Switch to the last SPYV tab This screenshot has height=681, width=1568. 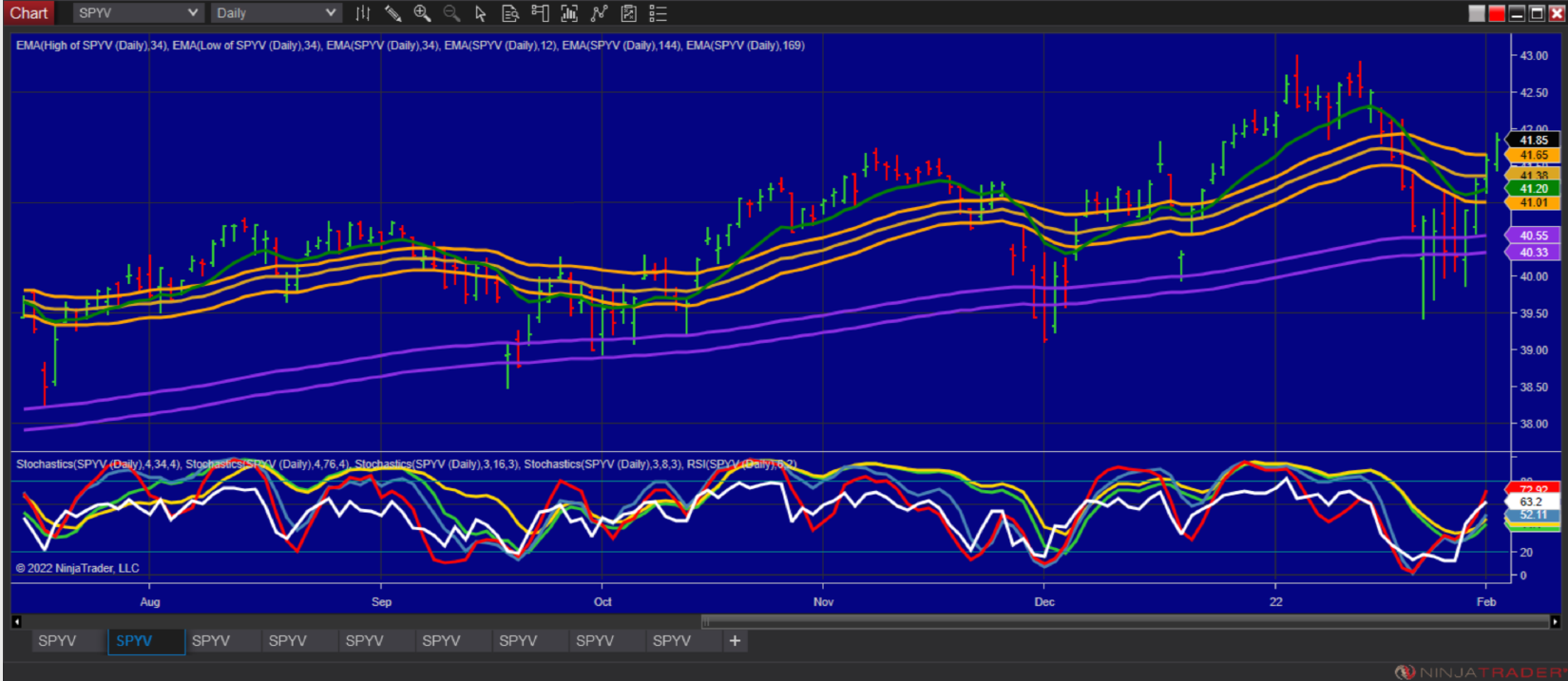coord(683,641)
